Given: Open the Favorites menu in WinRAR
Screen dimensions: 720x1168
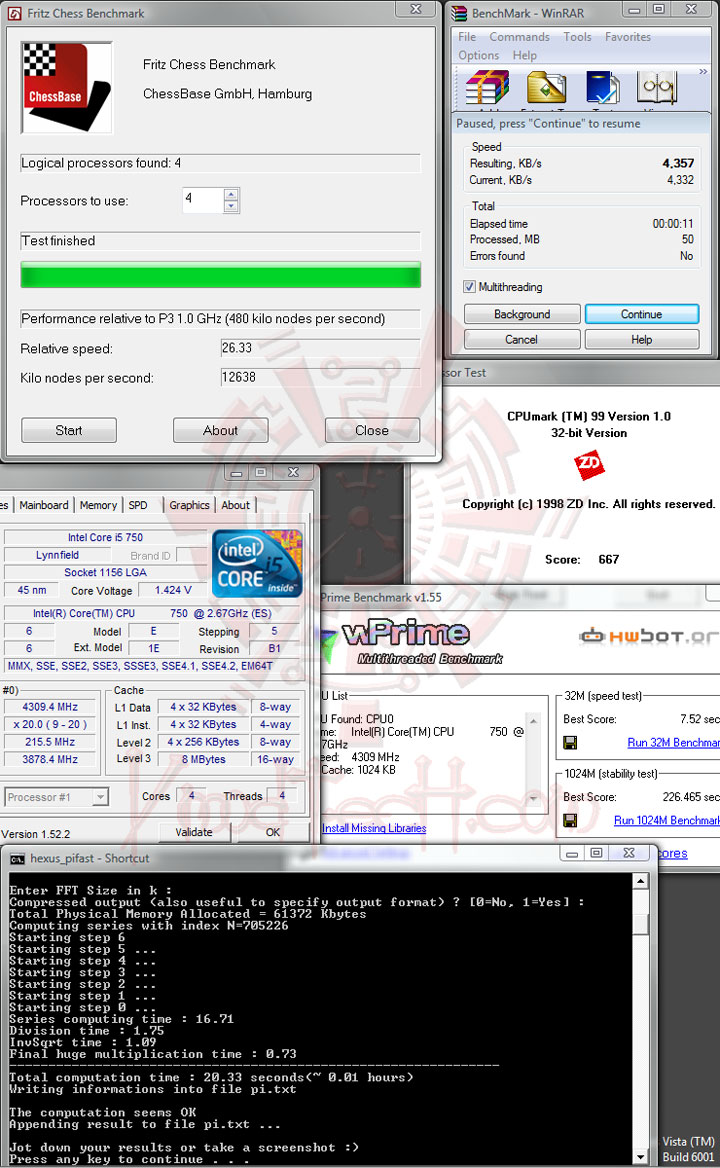Looking at the screenshot, I should (628, 36).
